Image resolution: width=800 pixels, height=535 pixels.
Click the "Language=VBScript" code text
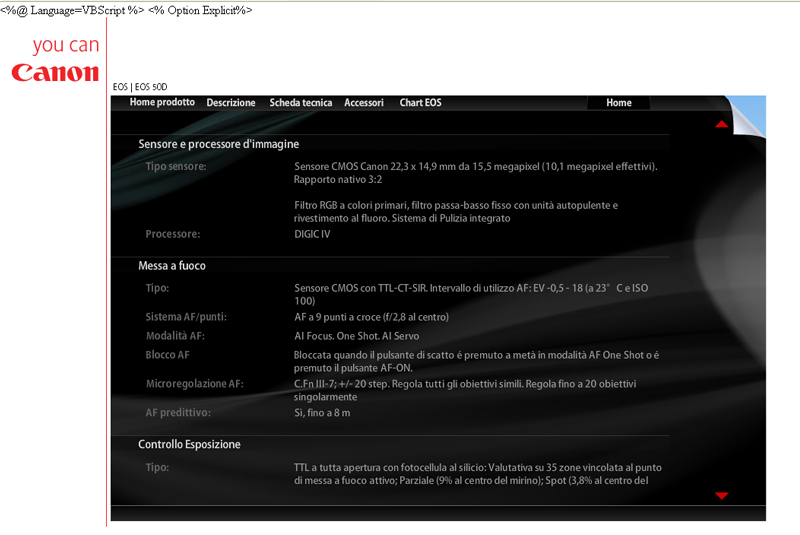[x=78, y=11]
